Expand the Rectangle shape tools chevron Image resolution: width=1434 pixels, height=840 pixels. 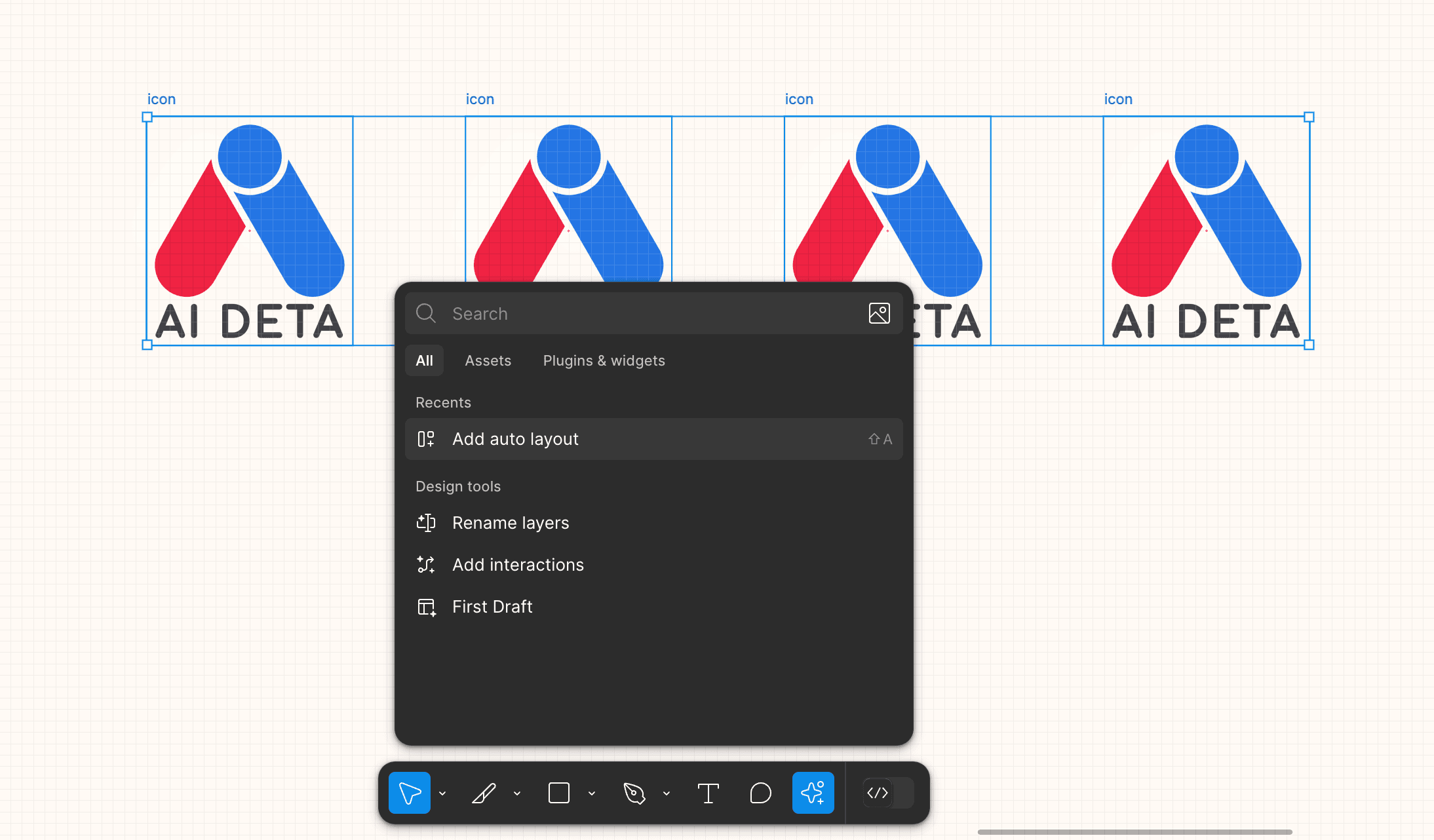(592, 793)
